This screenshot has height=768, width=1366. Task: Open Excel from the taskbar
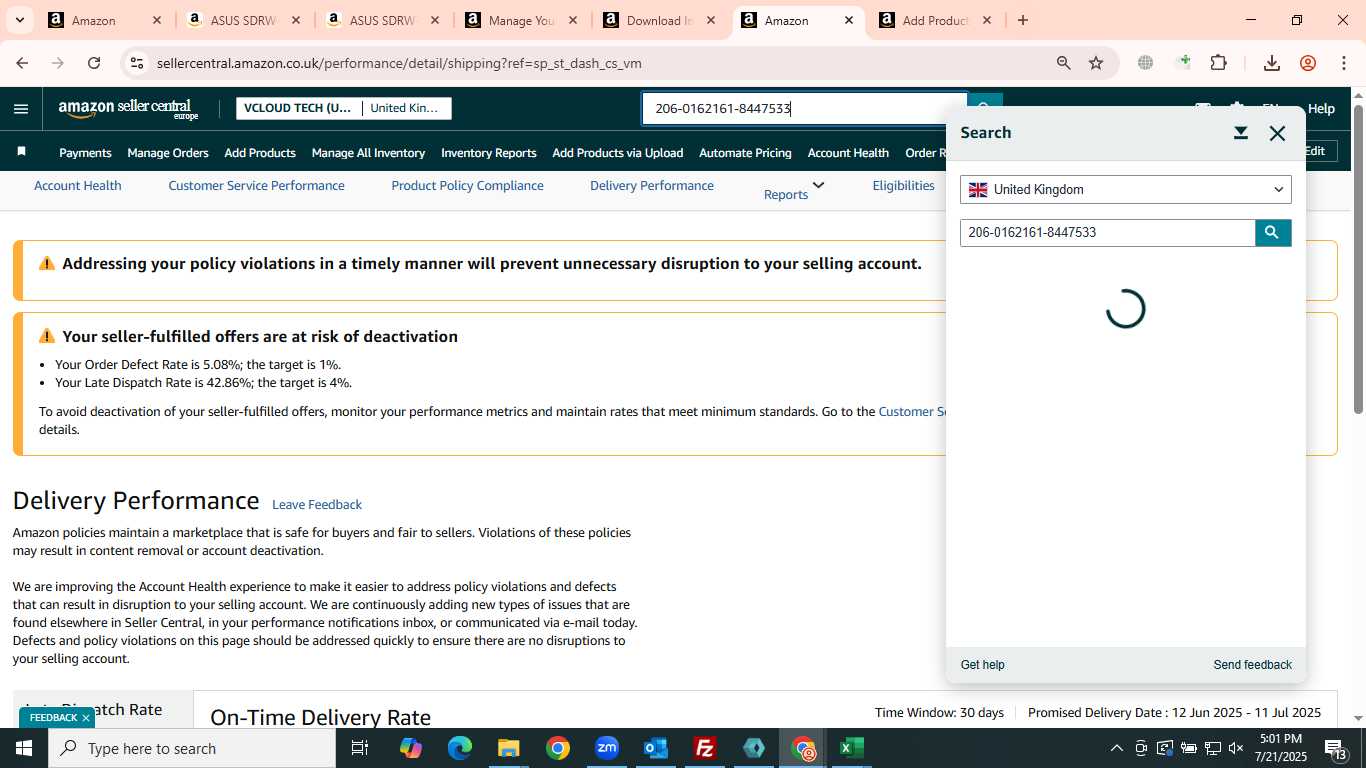pyautogui.click(x=851, y=748)
